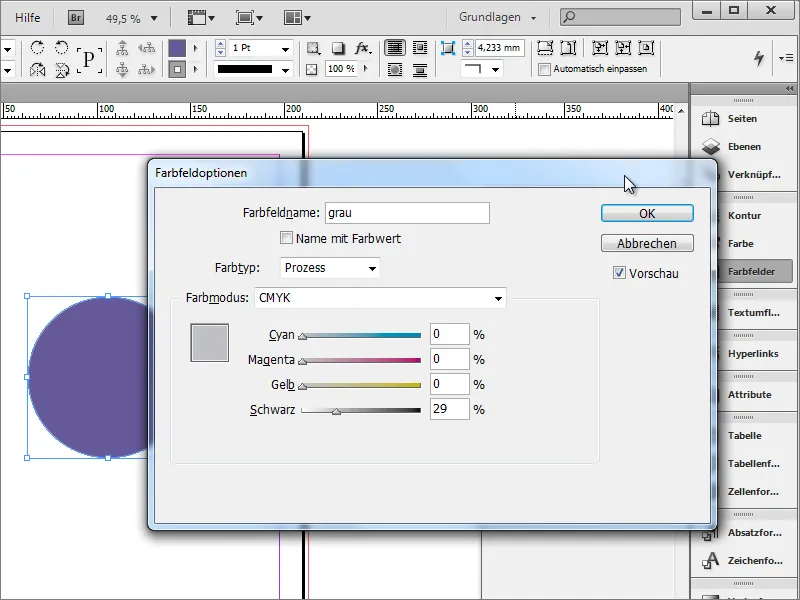
Task: Click the quick apply lightning icon
Action: click(759, 58)
